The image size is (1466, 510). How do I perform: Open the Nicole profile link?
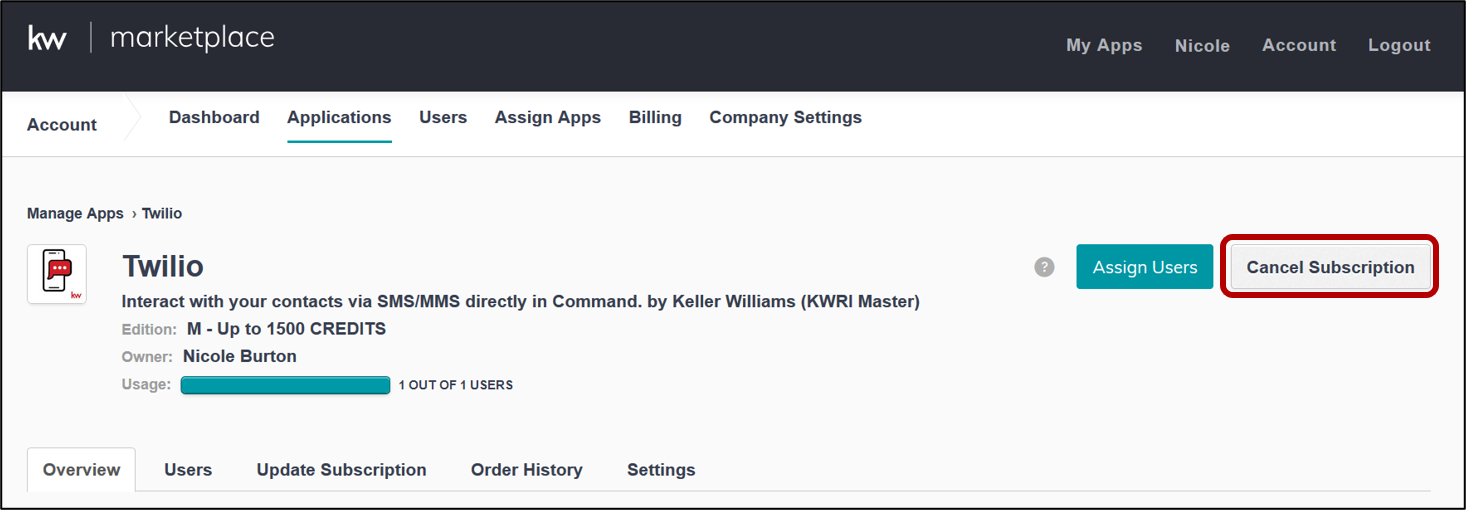[1202, 45]
